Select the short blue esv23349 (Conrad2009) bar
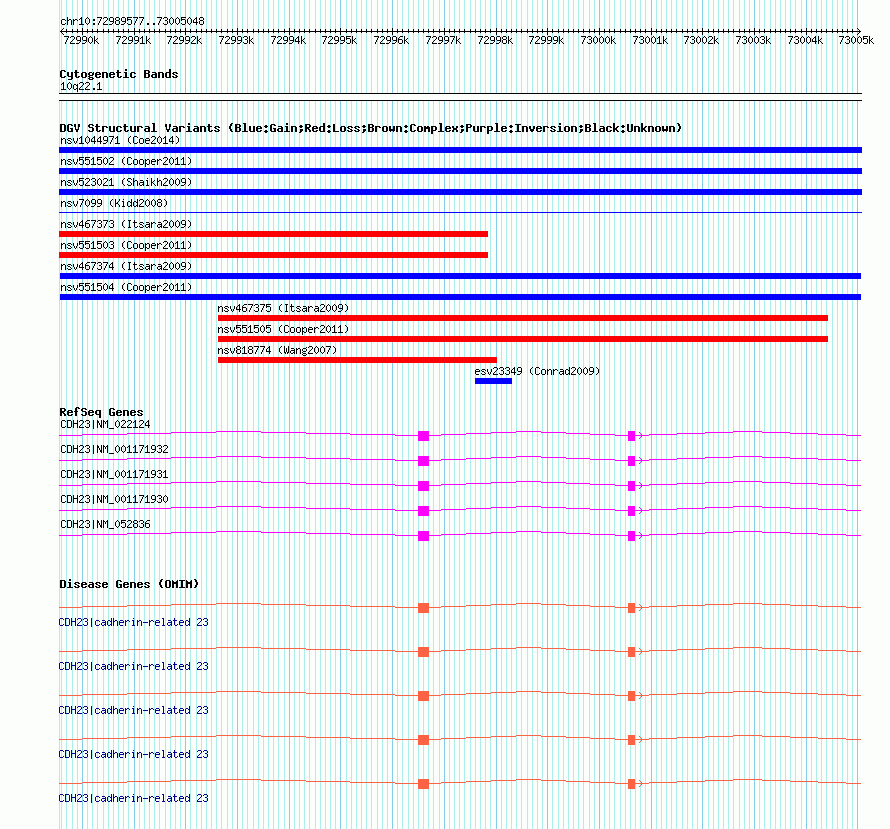Viewport: 890px width, 829px height. (x=493, y=381)
